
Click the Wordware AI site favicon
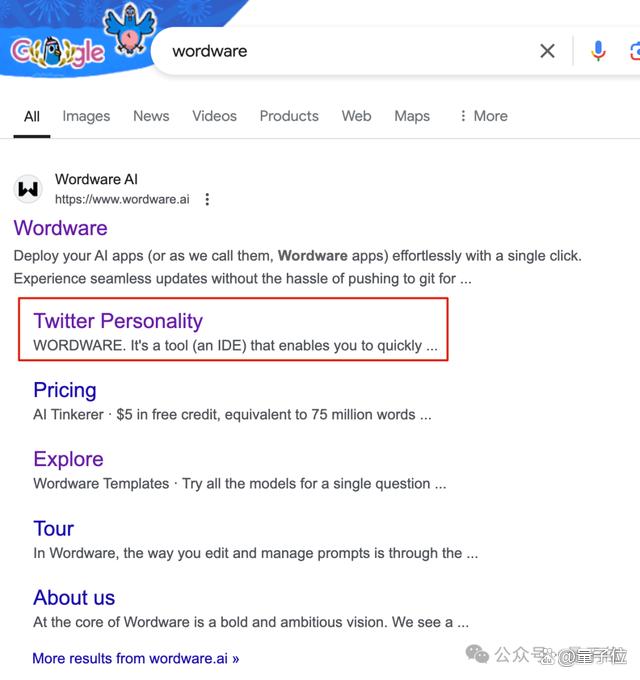click(x=29, y=189)
